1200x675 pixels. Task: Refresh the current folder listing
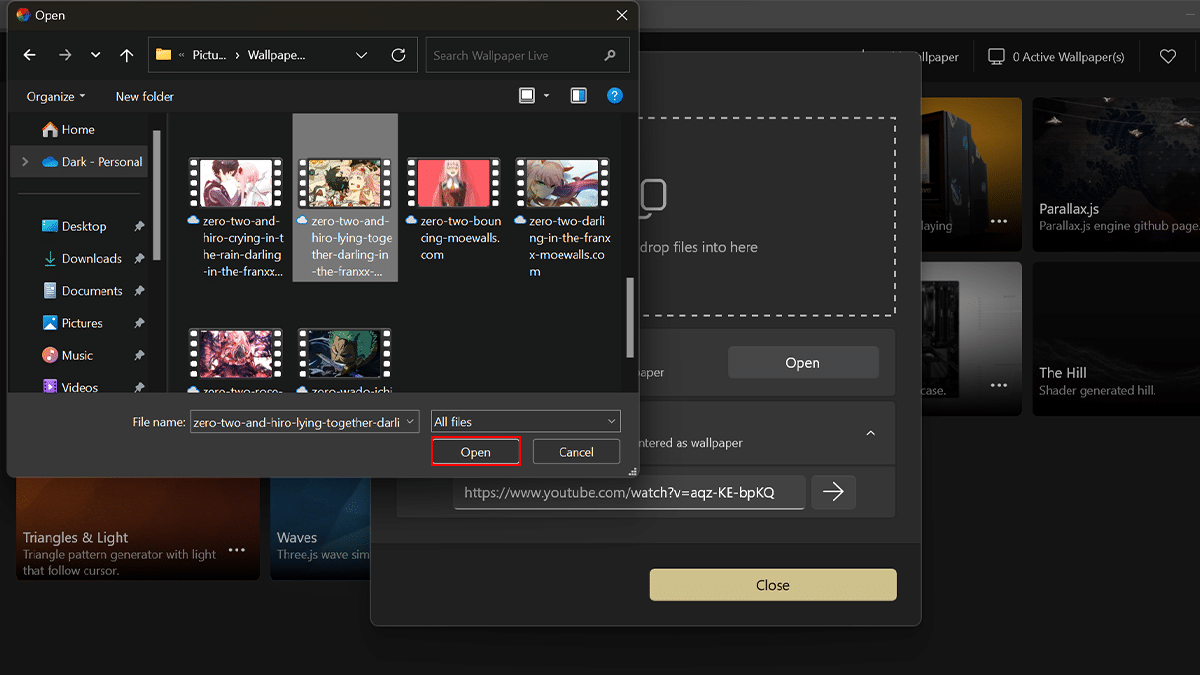pos(398,56)
